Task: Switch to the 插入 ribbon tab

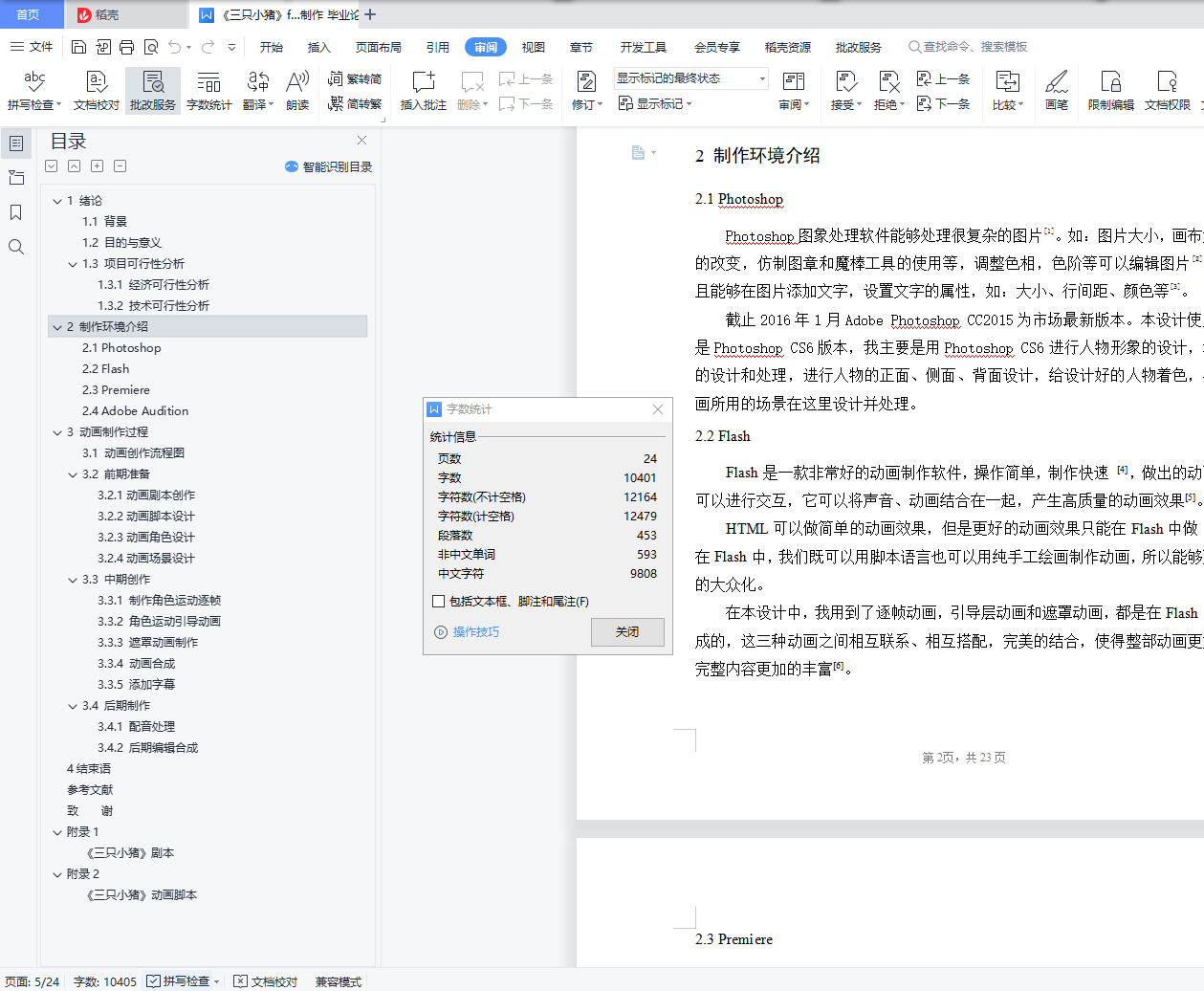Action: click(x=318, y=47)
